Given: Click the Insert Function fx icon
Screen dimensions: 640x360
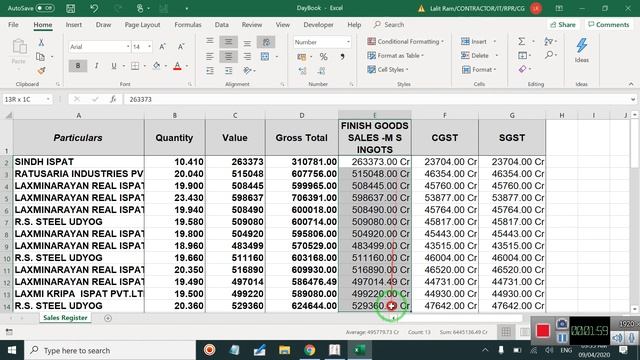Looking at the screenshot, I should click(113, 99).
